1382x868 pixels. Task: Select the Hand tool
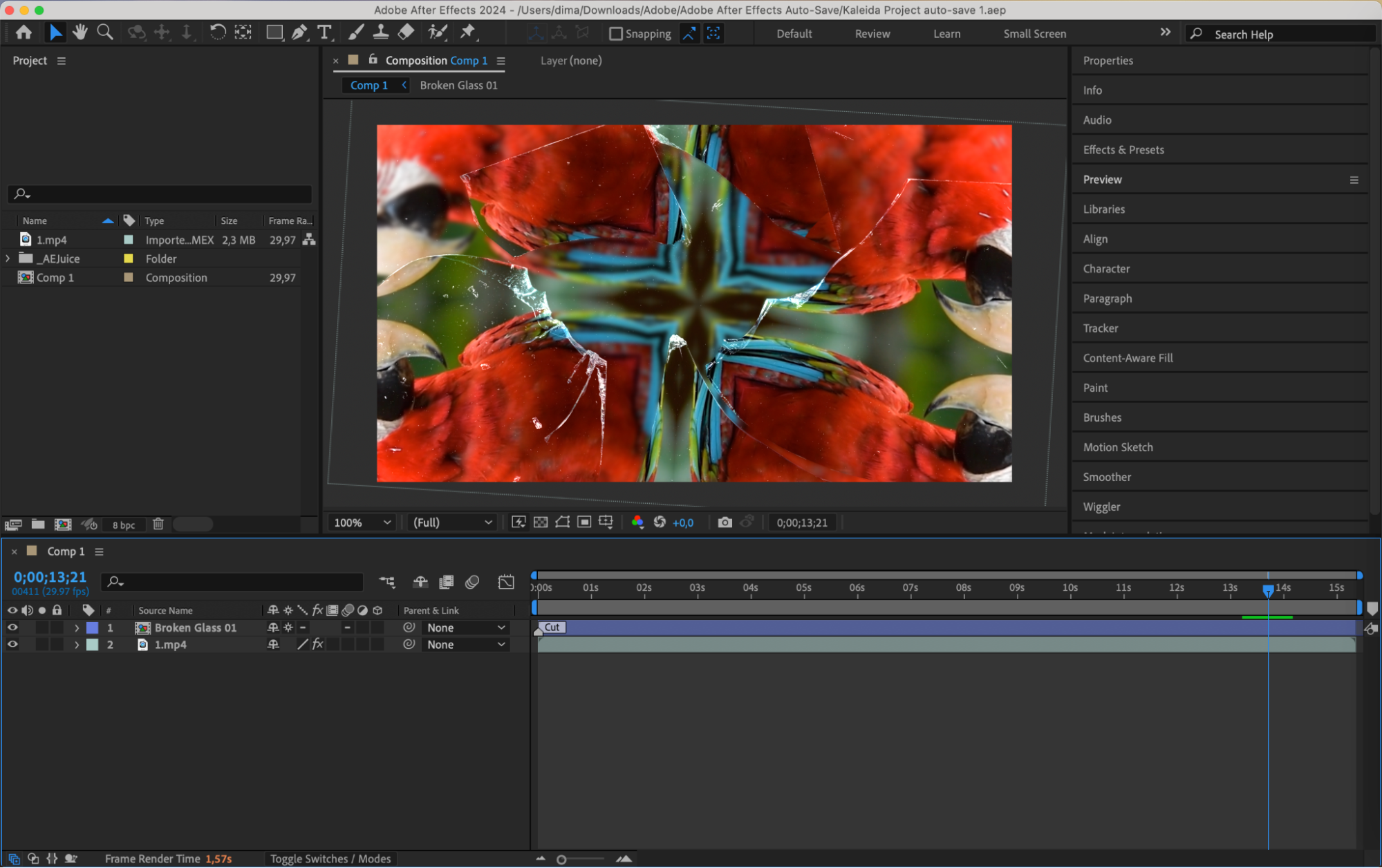point(80,32)
